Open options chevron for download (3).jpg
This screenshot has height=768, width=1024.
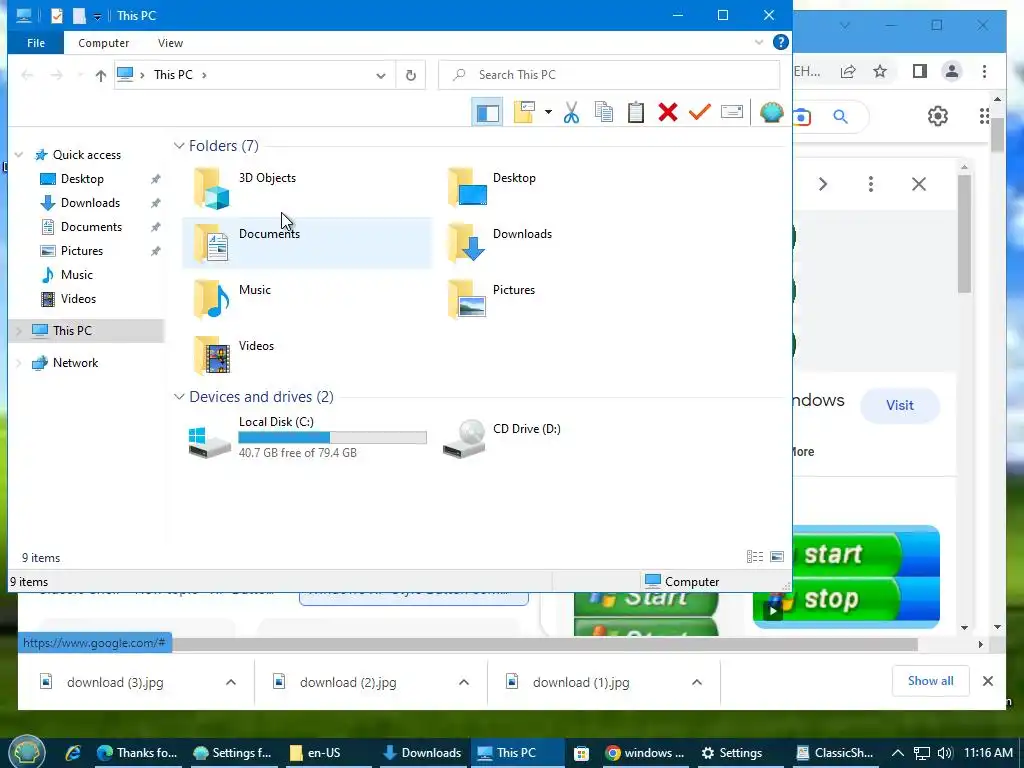(x=231, y=682)
